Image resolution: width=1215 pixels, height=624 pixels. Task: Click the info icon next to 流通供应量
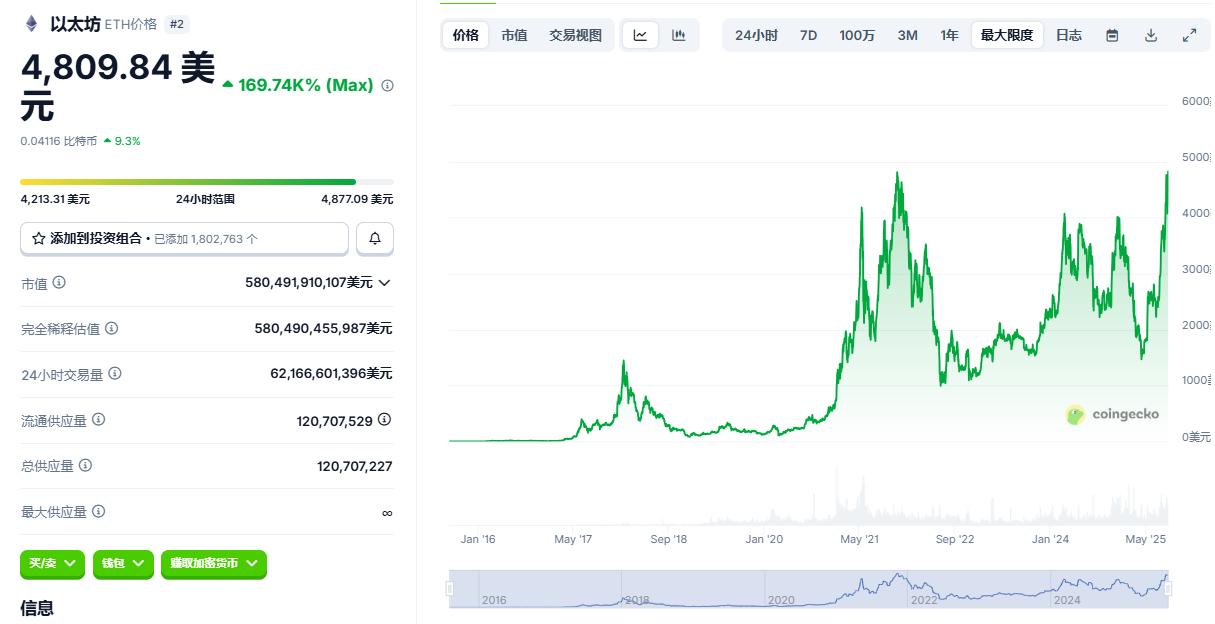point(99,420)
